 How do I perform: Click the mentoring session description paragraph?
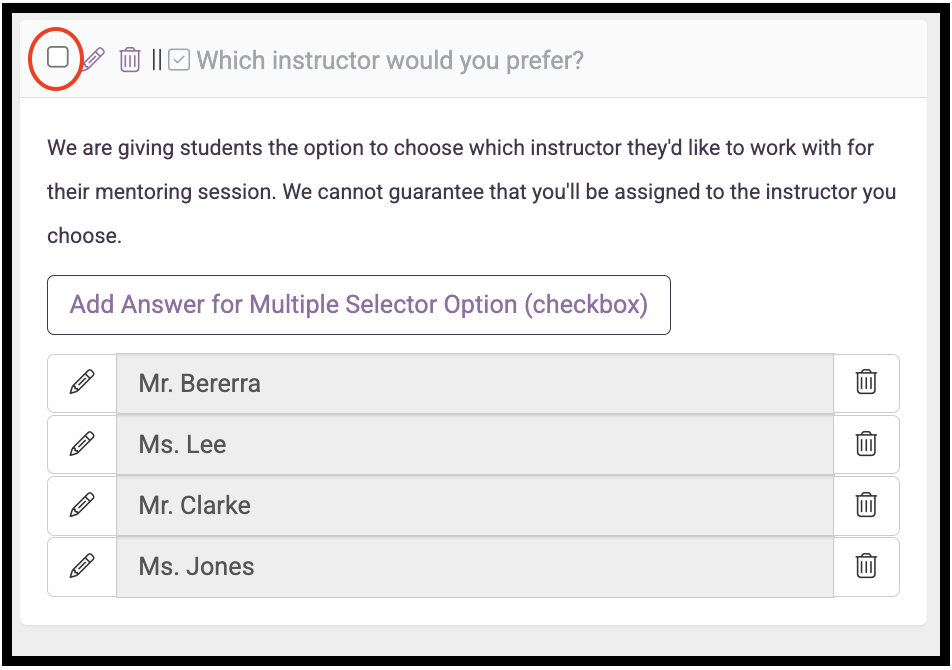472,192
